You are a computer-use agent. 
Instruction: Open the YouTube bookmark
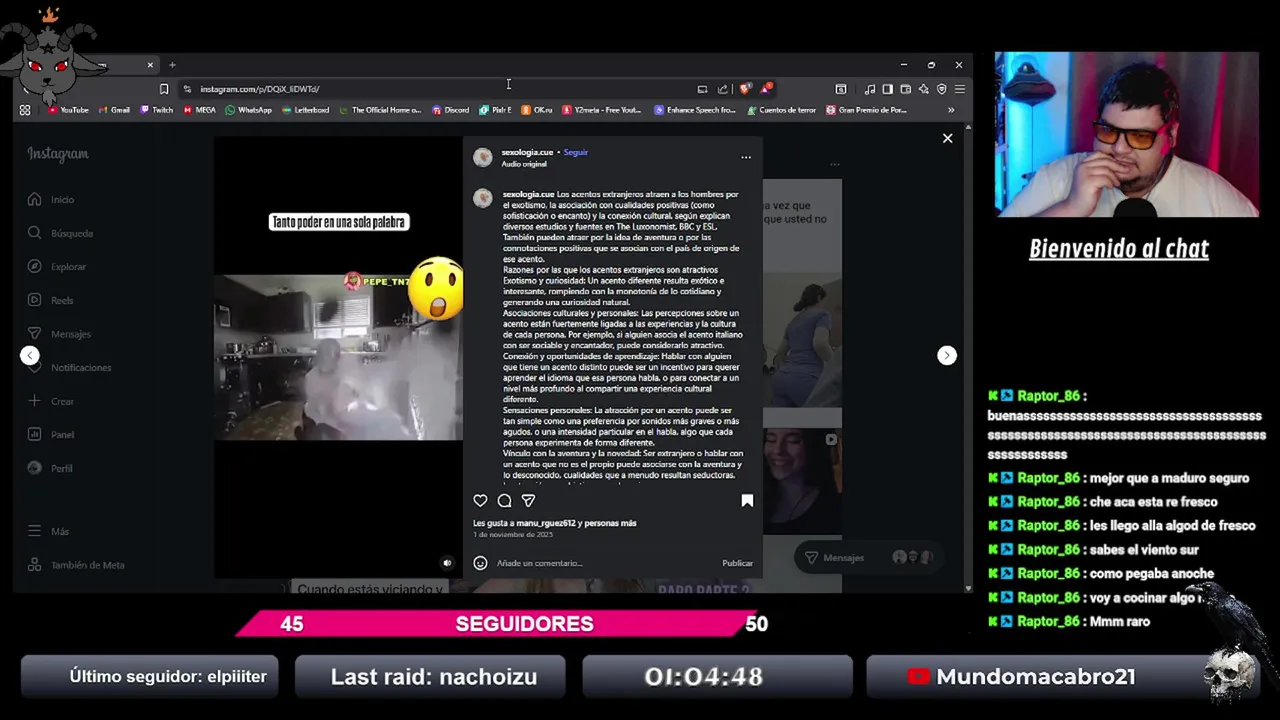click(x=68, y=110)
